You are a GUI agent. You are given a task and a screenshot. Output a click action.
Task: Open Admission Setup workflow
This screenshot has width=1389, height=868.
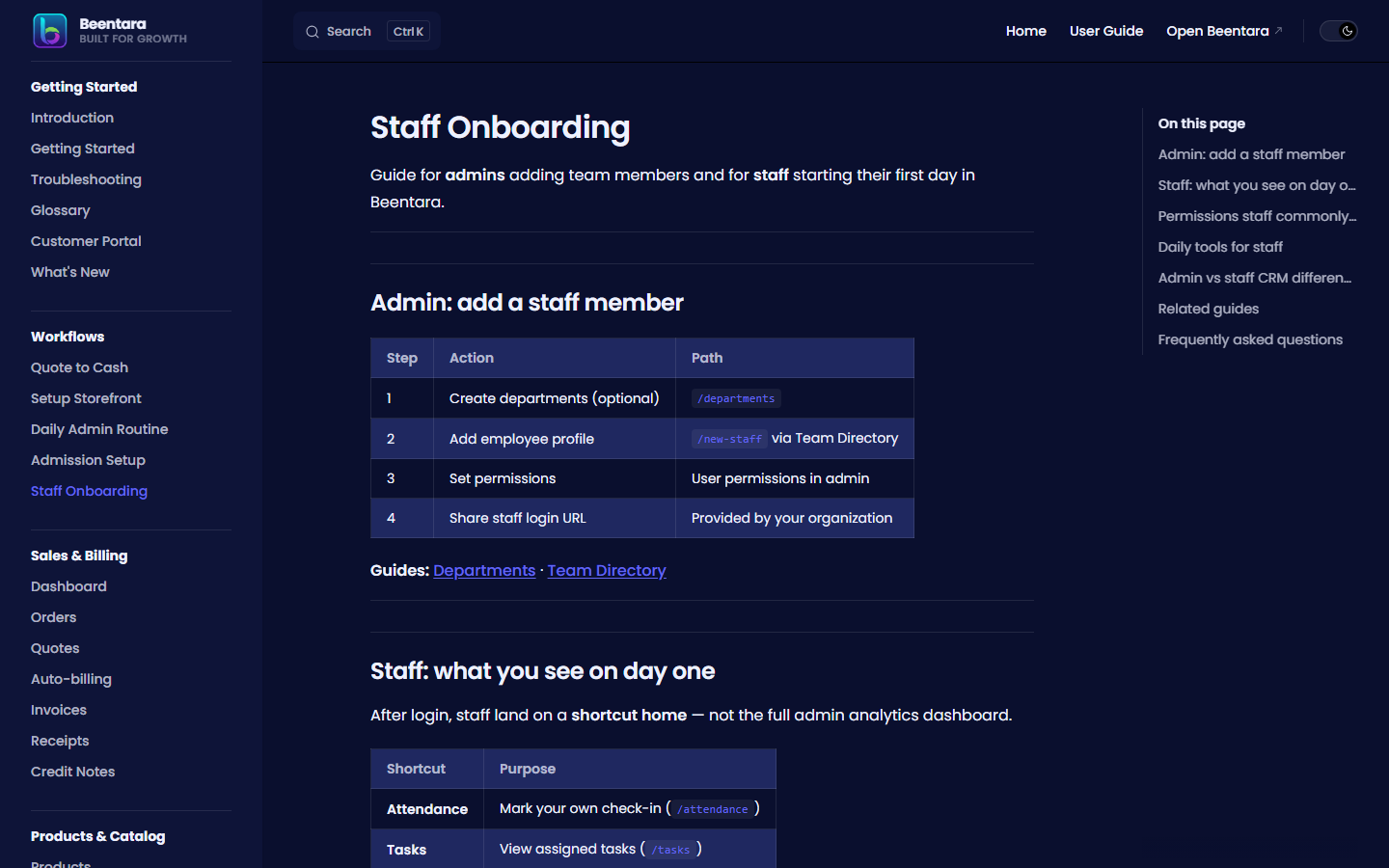coord(88,460)
